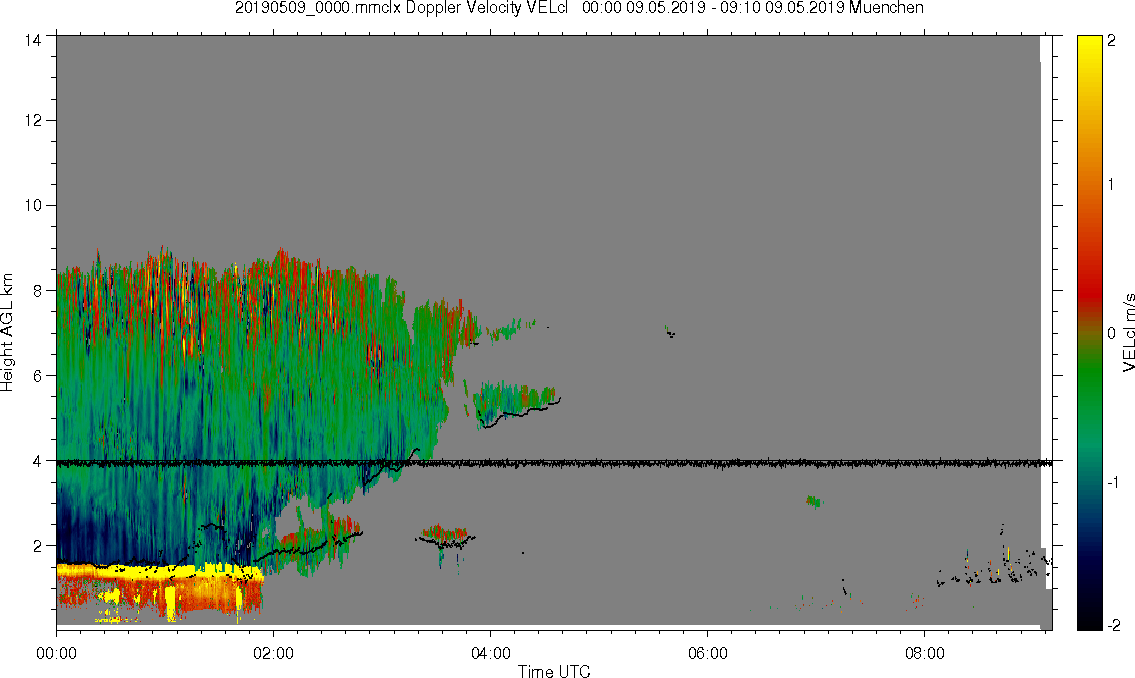Click the '14' height tick label
This screenshot has height=678, width=1135.
(33, 40)
